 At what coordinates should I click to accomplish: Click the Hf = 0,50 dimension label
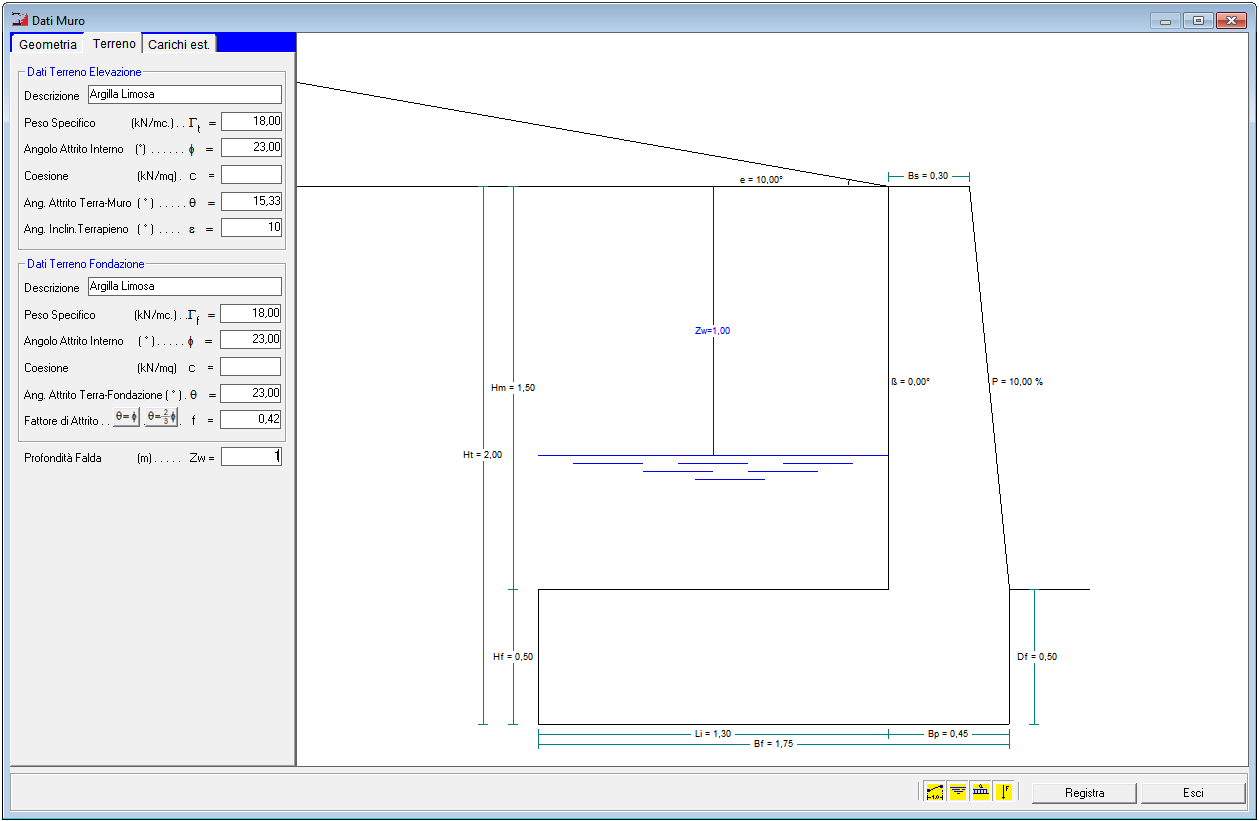pyautogui.click(x=513, y=657)
